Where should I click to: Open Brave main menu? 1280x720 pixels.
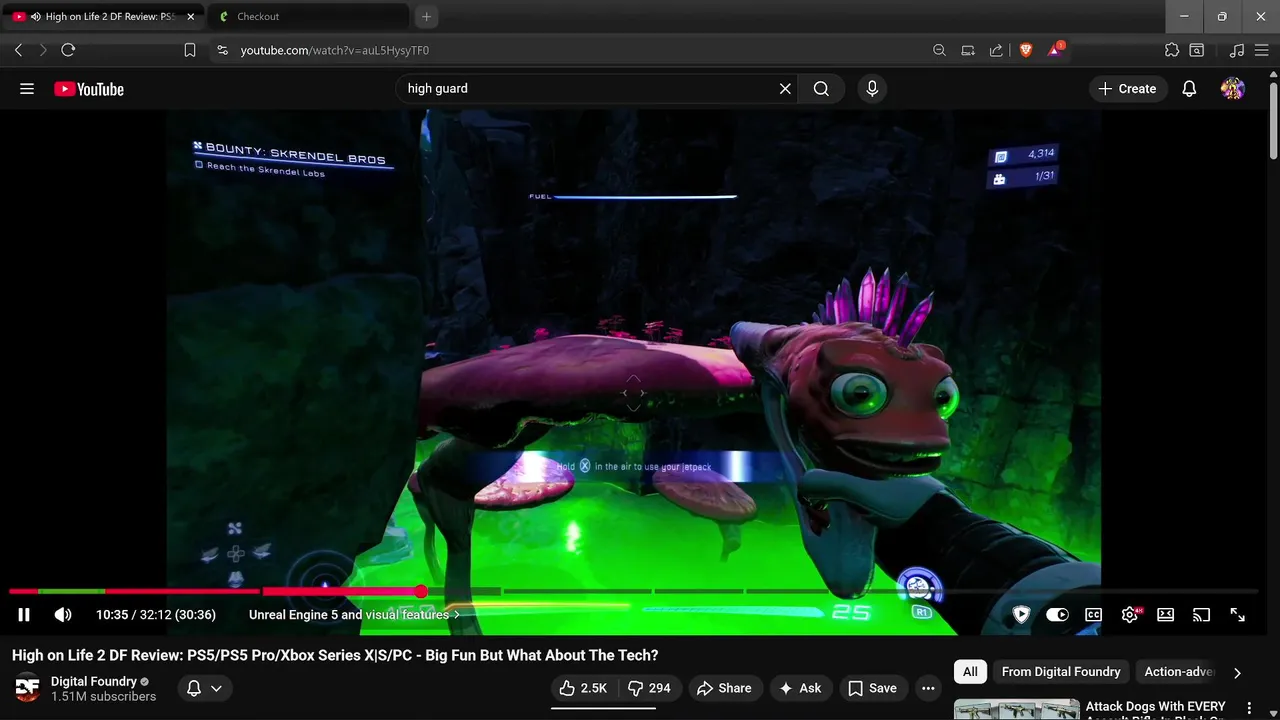[x=1262, y=50]
